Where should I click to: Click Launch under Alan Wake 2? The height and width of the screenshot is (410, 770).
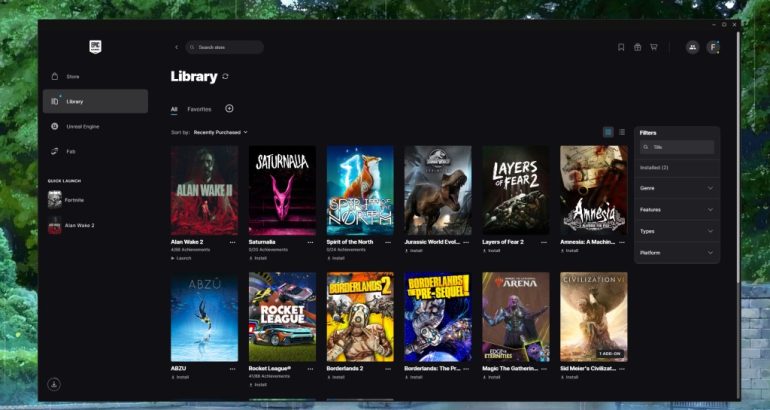181,258
